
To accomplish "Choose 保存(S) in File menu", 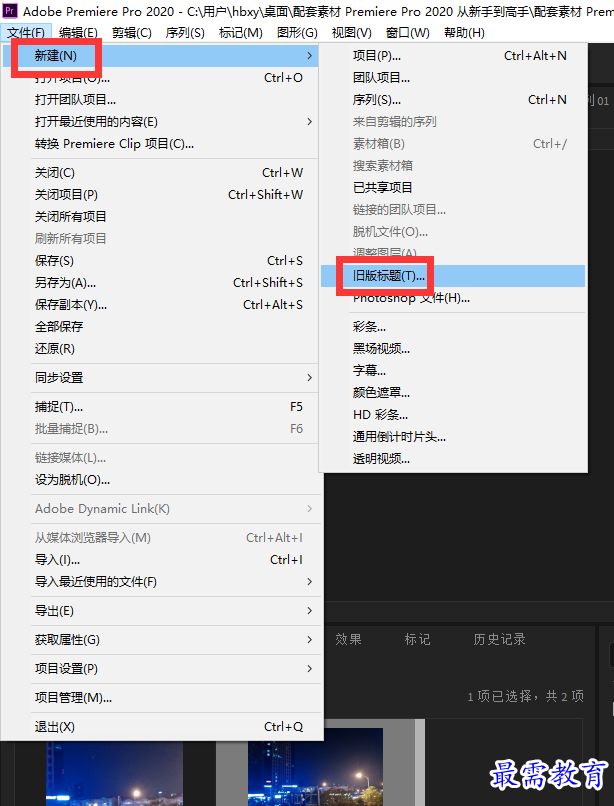I will point(160,261).
